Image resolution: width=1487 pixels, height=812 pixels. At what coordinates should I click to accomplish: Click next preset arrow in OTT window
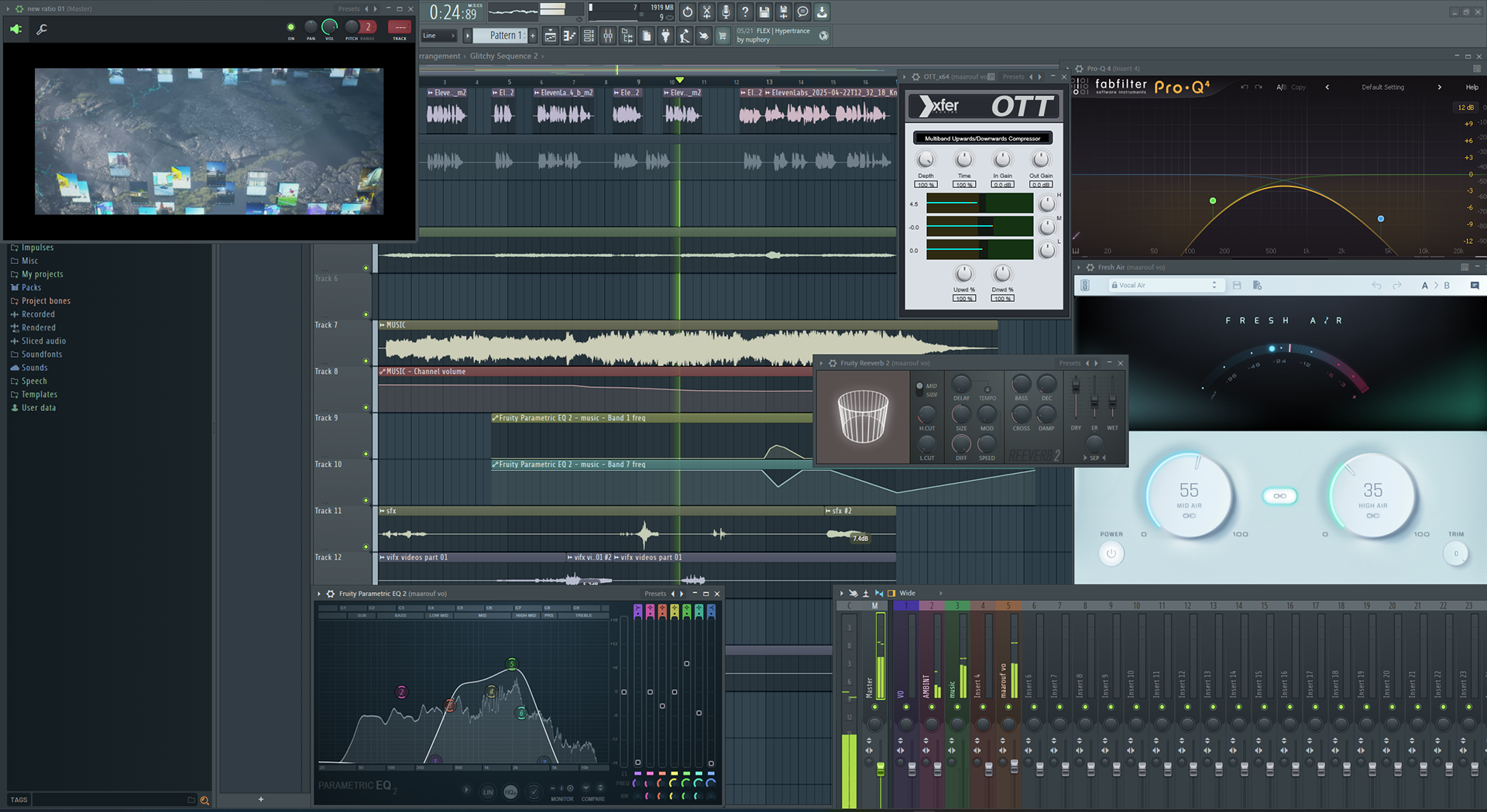click(x=1038, y=77)
